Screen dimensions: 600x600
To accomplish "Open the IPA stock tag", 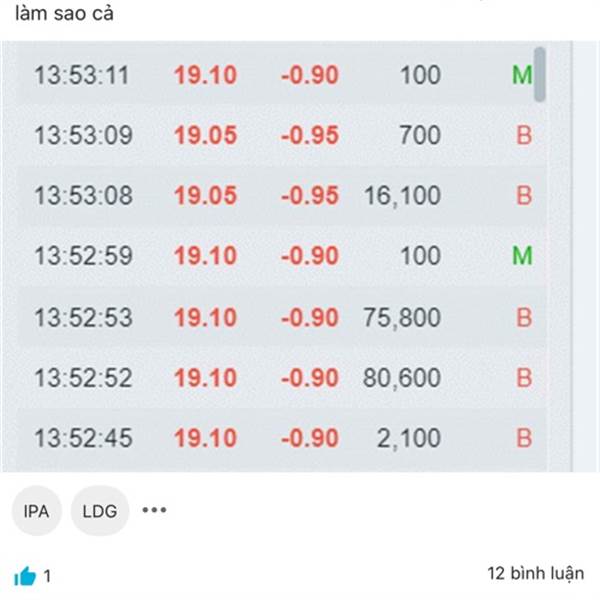I will 36,511.
